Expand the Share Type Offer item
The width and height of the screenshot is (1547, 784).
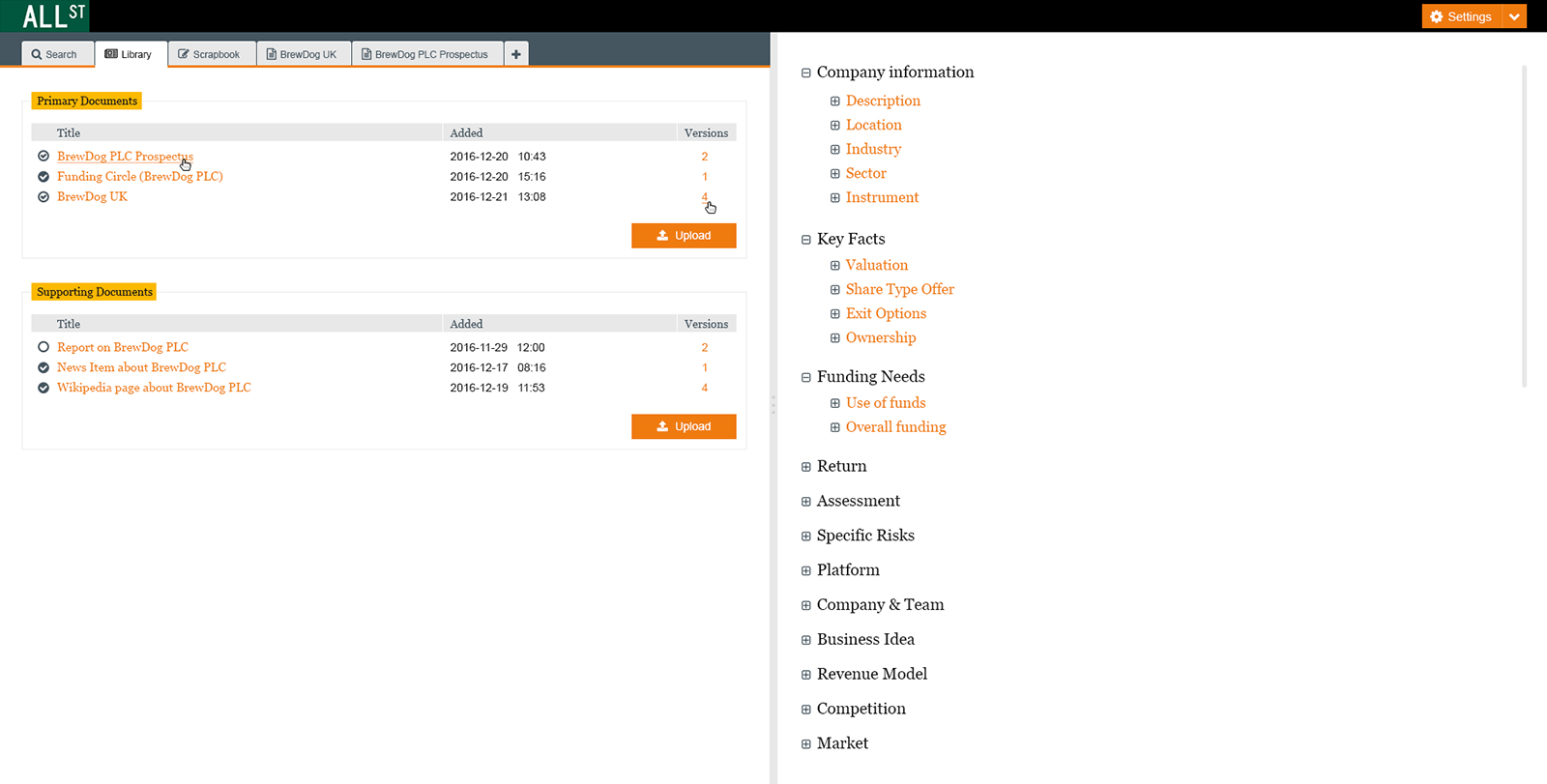click(x=835, y=289)
